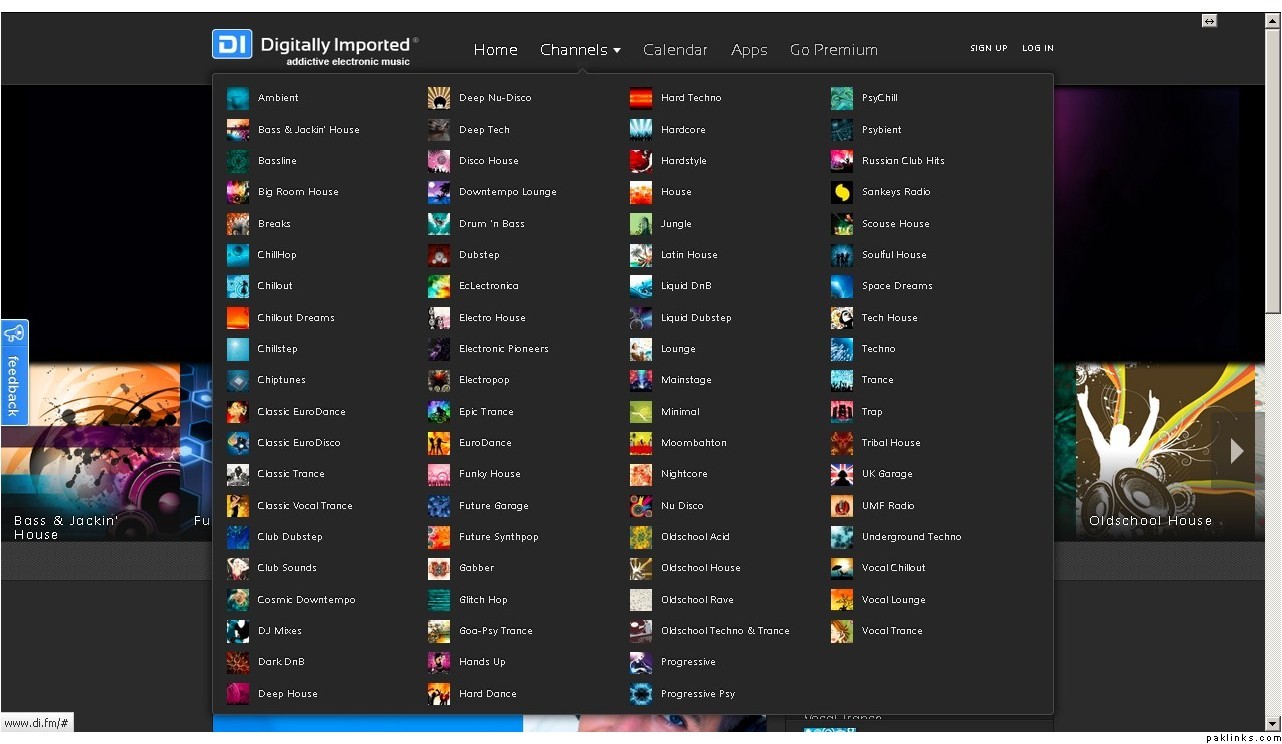Click the Tech House channel icon
This screenshot has height=744, width=1282.
[842, 318]
